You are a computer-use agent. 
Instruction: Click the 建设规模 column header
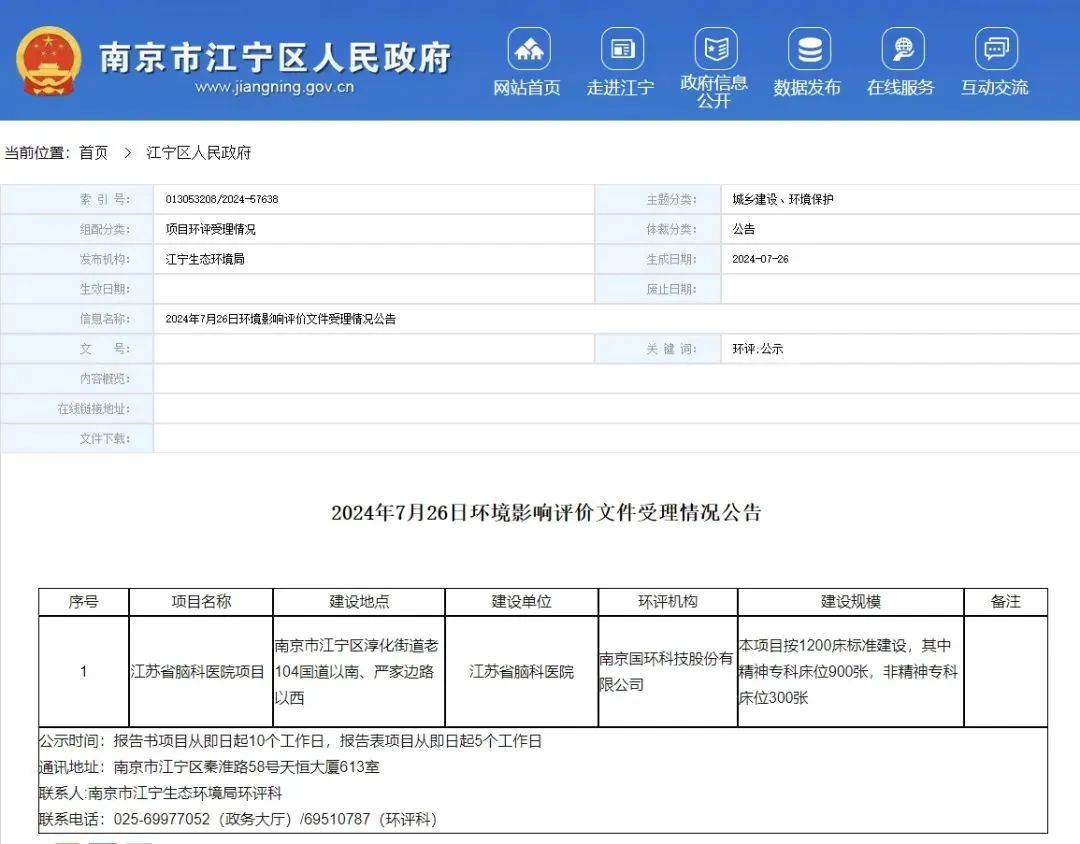(851, 601)
